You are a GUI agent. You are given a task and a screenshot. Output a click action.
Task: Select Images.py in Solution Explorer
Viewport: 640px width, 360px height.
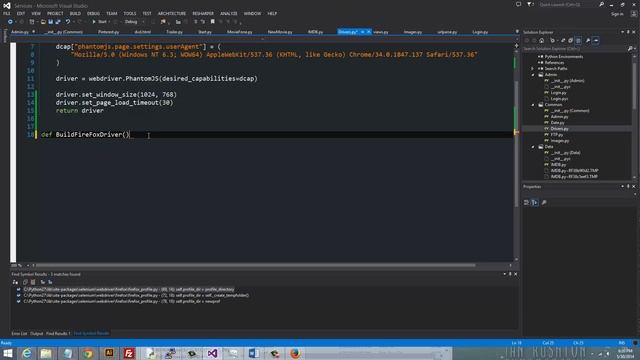pos(560,141)
